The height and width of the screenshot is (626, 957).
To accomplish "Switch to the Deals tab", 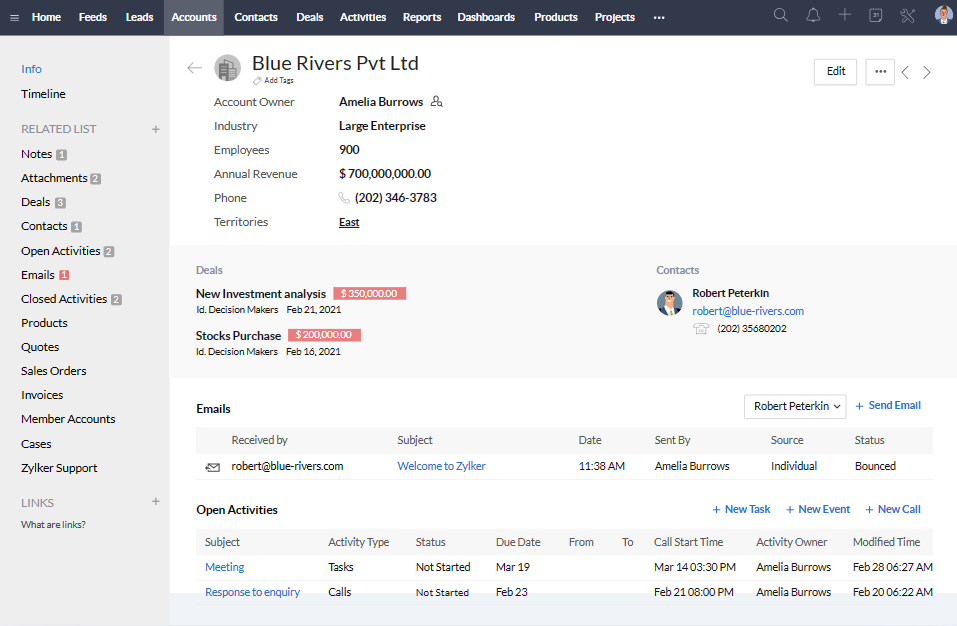I will (310, 17).
